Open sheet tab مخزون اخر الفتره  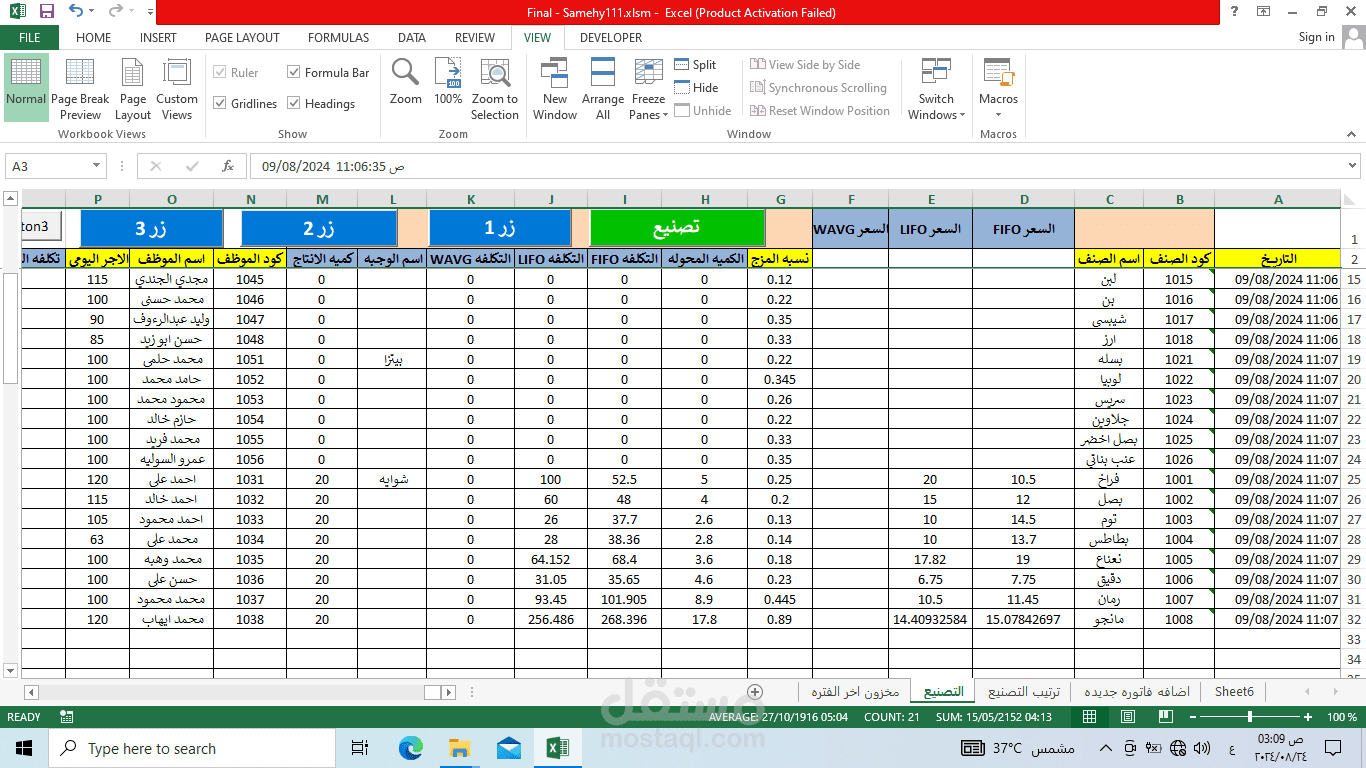point(855,692)
